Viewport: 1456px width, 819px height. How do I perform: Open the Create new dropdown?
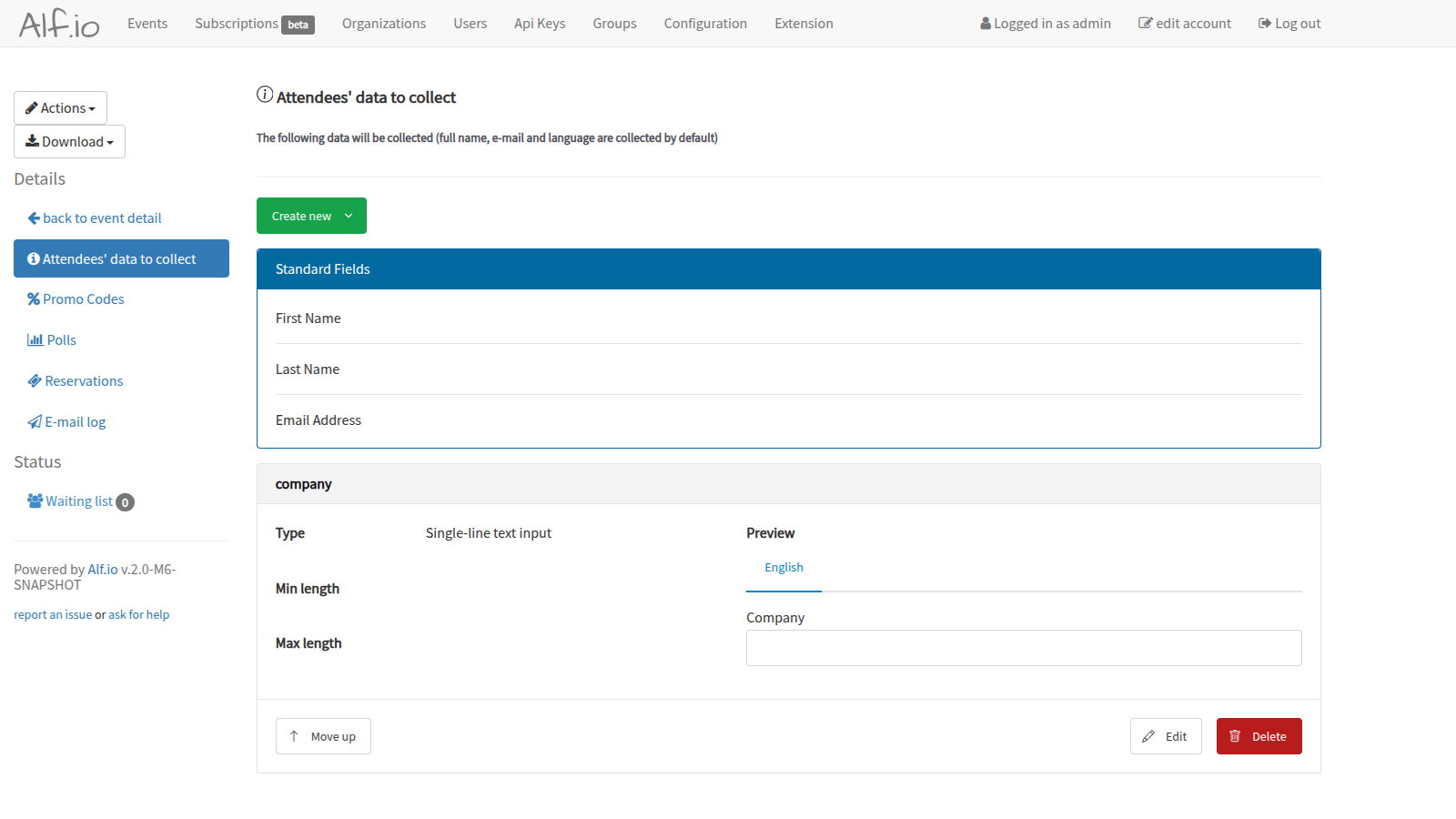pyautogui.click(x=311, y=217)
